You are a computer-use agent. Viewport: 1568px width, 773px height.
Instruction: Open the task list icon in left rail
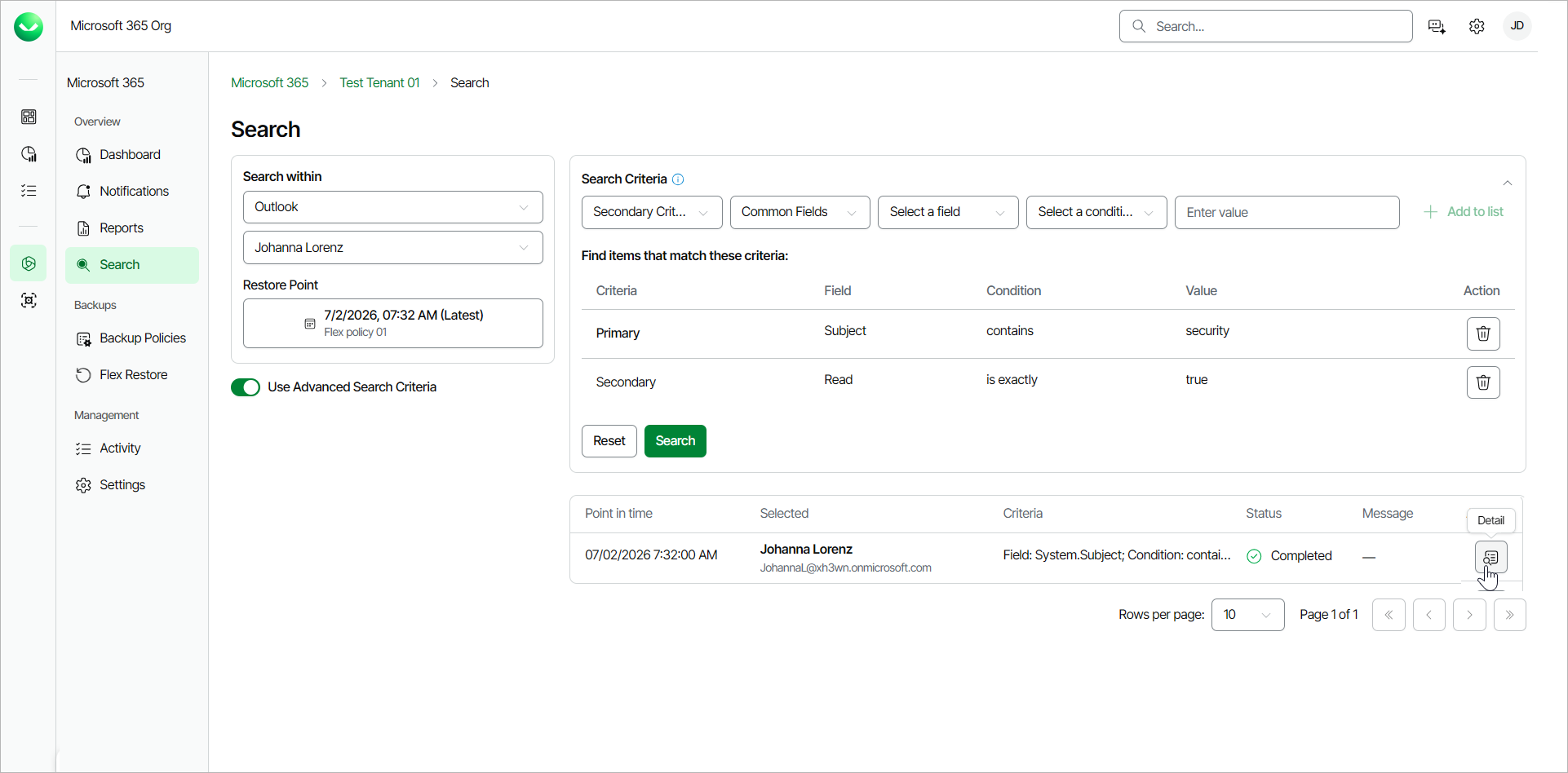point(29,191)
